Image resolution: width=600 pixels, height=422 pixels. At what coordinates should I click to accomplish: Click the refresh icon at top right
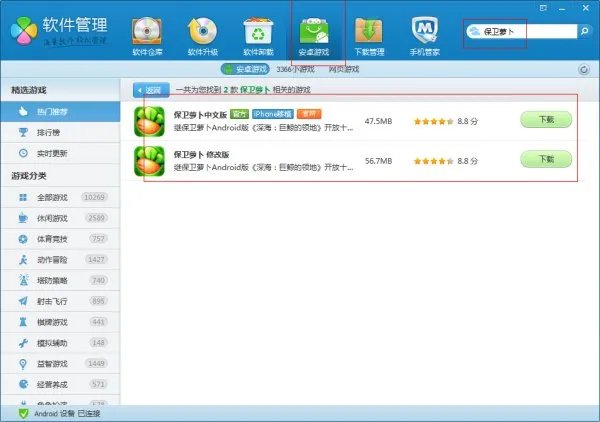click(x=583, y=70)
